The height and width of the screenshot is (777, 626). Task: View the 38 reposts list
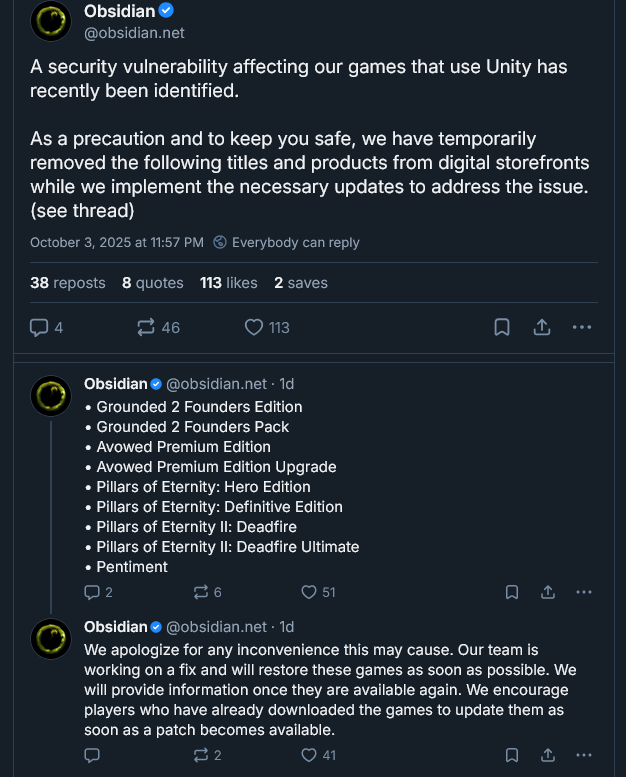[67, 283]
